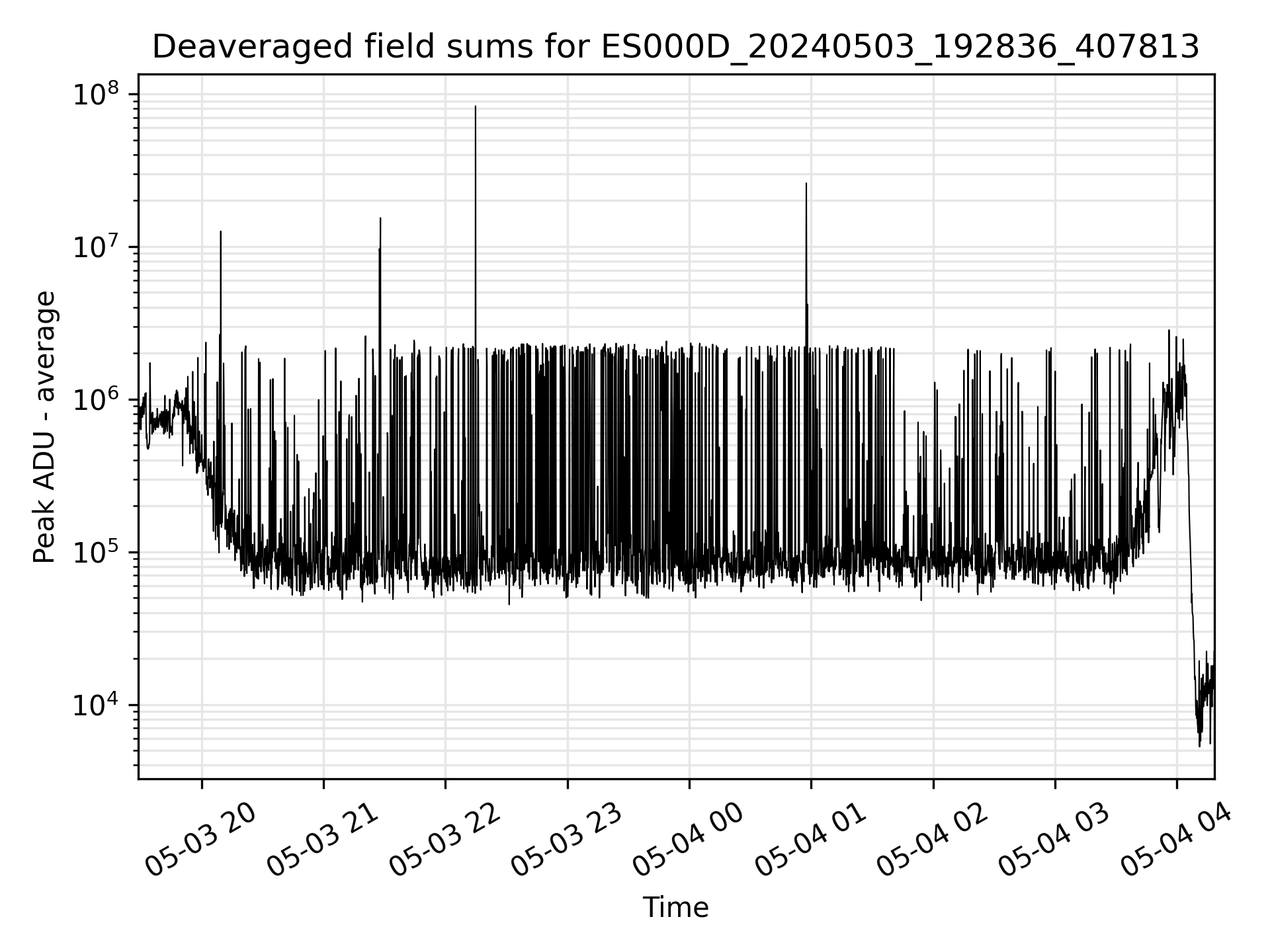The image size is (1270, 952).
Task: Click the plot title text
Action: click(675, 47)
